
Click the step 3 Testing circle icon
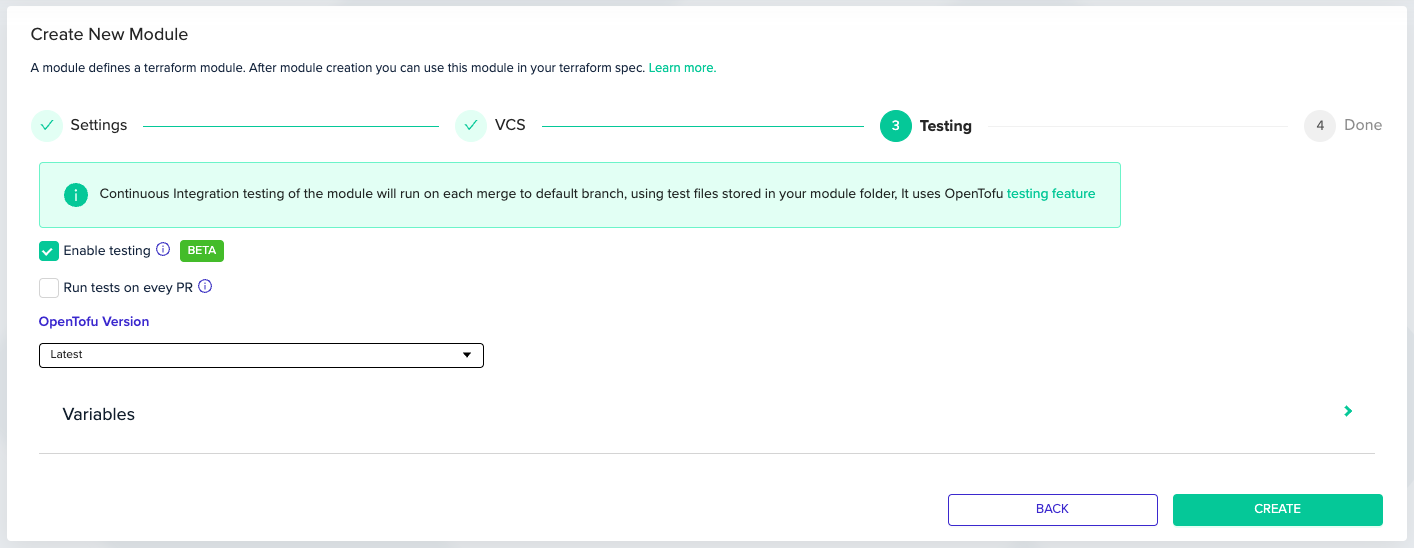[895, 126]
